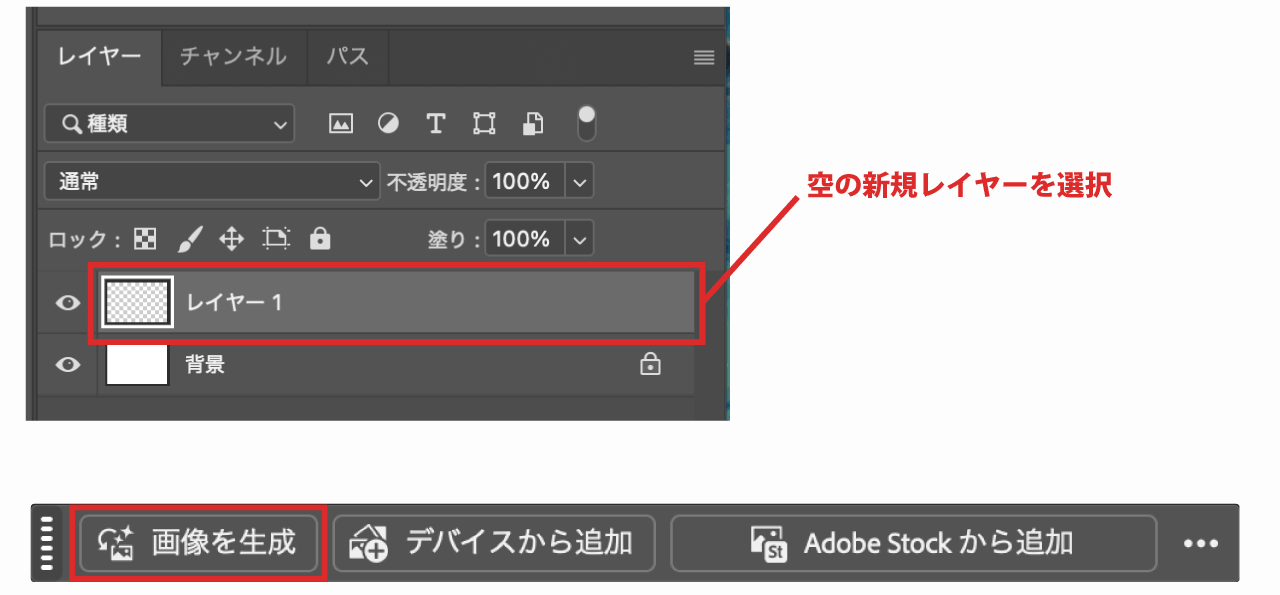Lock transparent pixels checkerboard icon
The image size is (1280, 595).
[x=146, y=239]
